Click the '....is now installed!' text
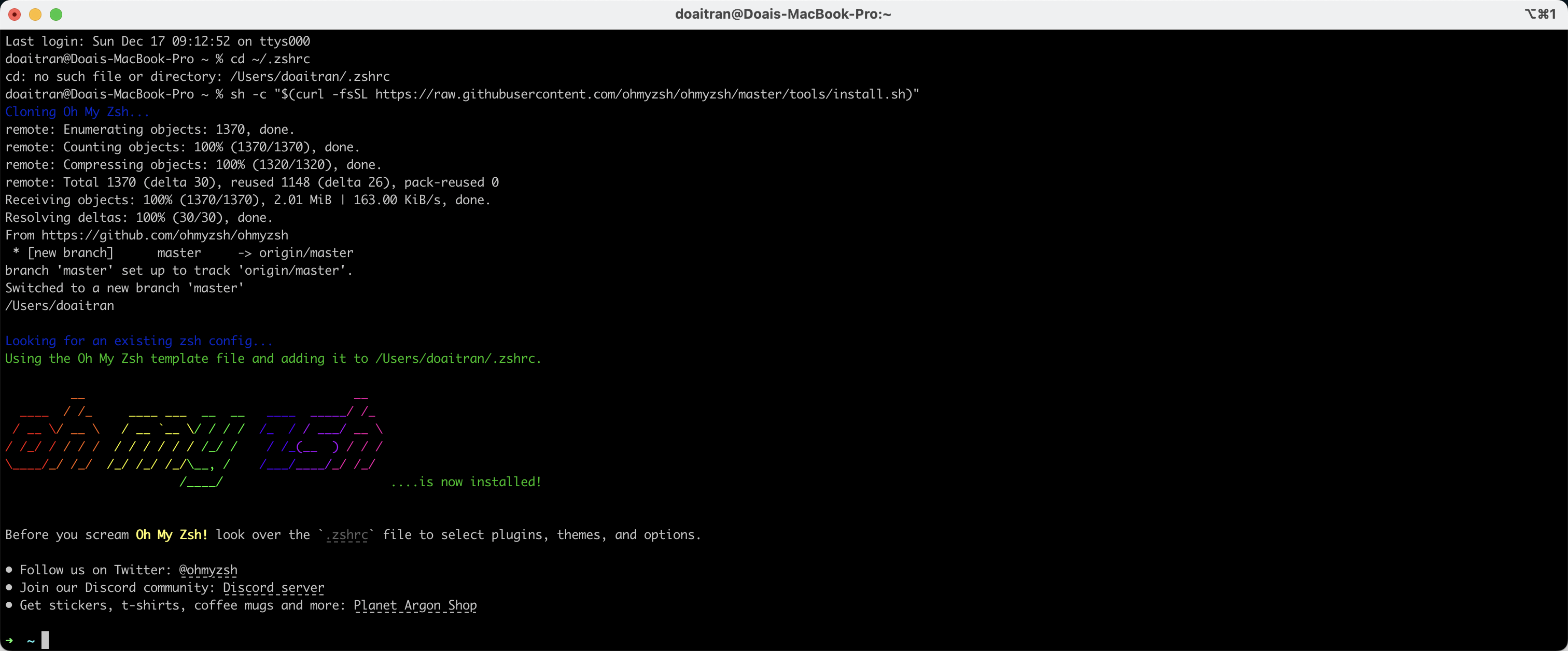This screenshot has width=1568, height=651. (466, 482)
